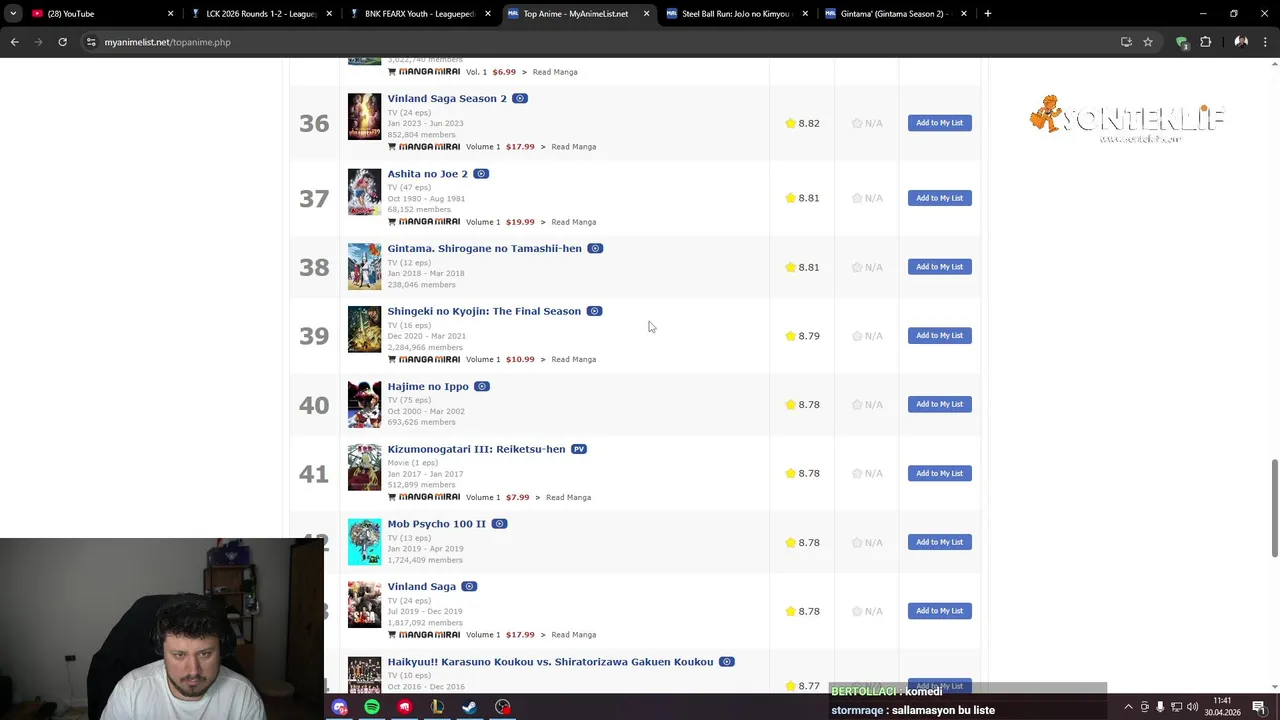Open the green shield extension icon
The image size is (1280, 720).
coord(1182,42)
